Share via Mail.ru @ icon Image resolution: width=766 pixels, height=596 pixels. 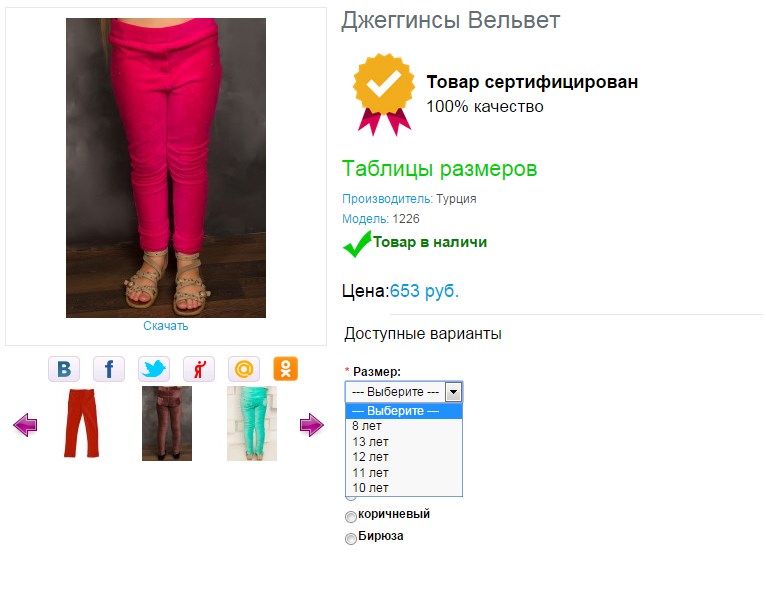click(244, 369)
